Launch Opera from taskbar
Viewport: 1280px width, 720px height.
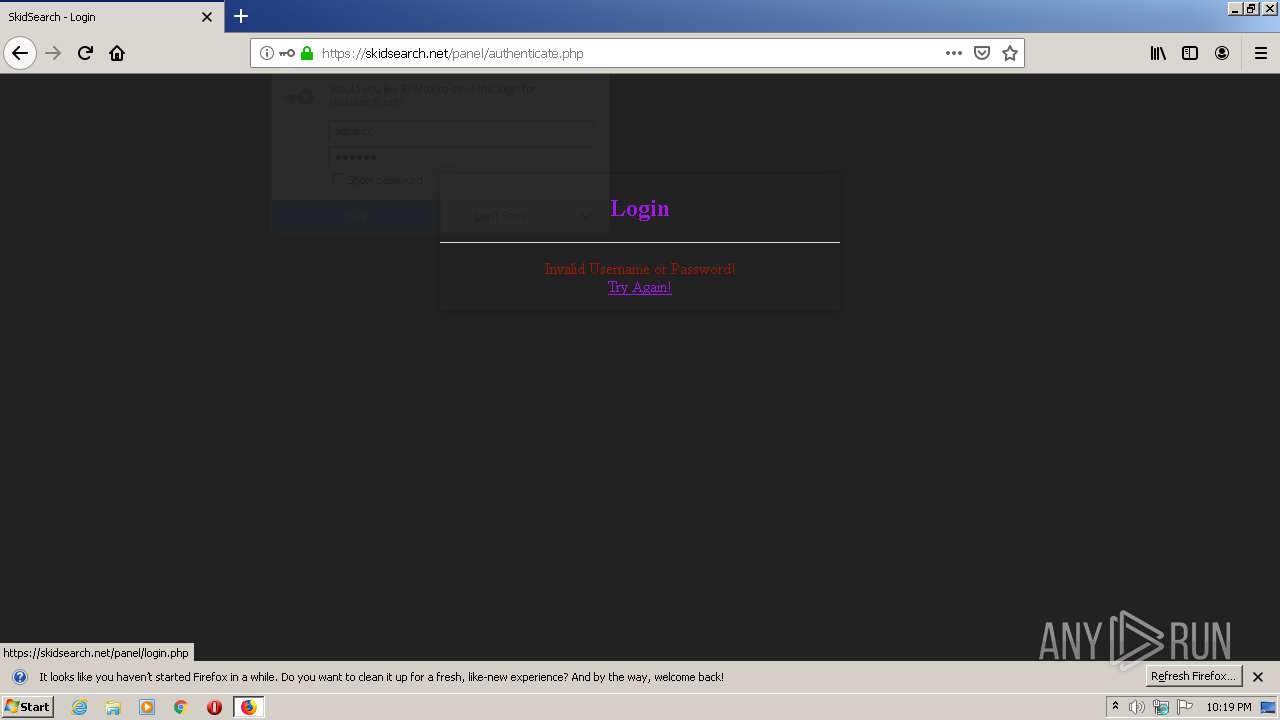coord(214,707)
